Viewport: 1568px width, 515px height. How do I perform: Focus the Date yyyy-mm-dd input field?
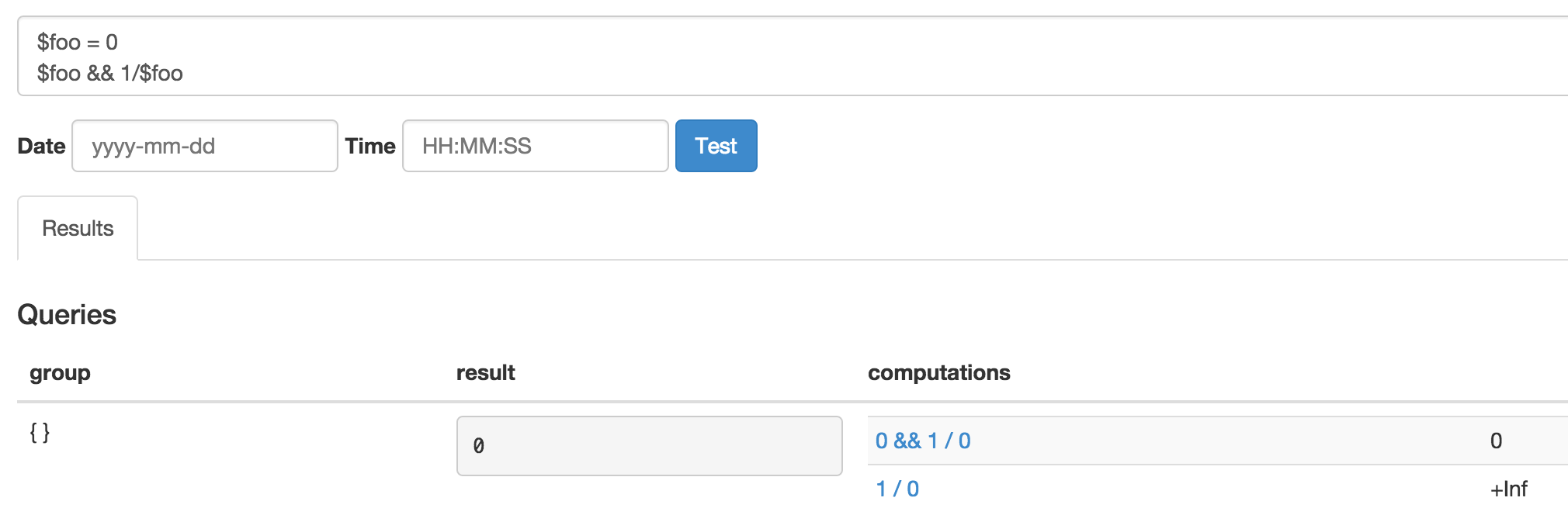click(x=205, y=146)
